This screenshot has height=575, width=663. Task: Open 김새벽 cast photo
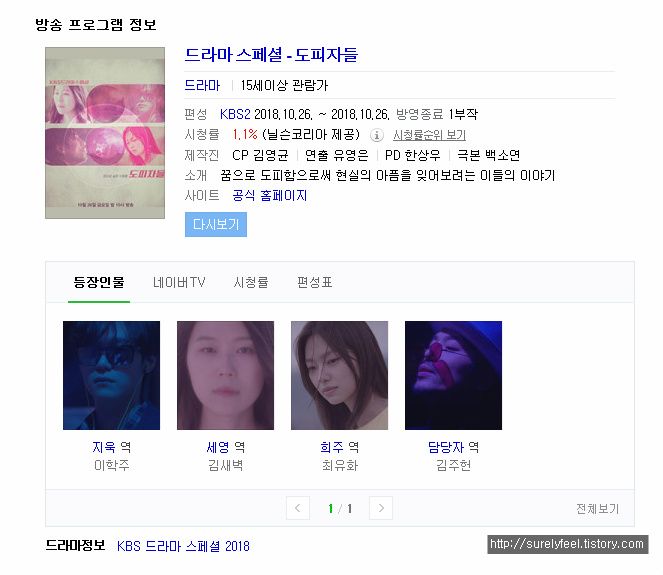click(x=225, y=375)
